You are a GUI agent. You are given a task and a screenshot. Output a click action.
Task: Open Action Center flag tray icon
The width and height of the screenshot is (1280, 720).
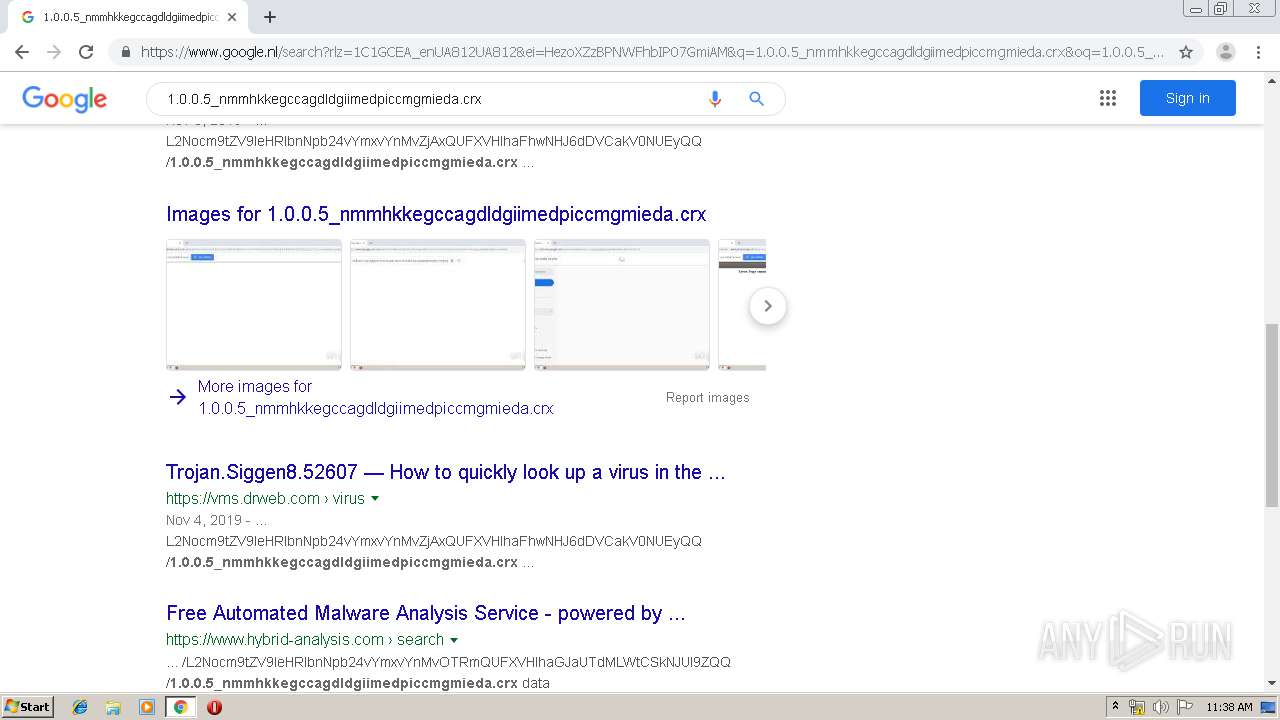point(1184,707)
